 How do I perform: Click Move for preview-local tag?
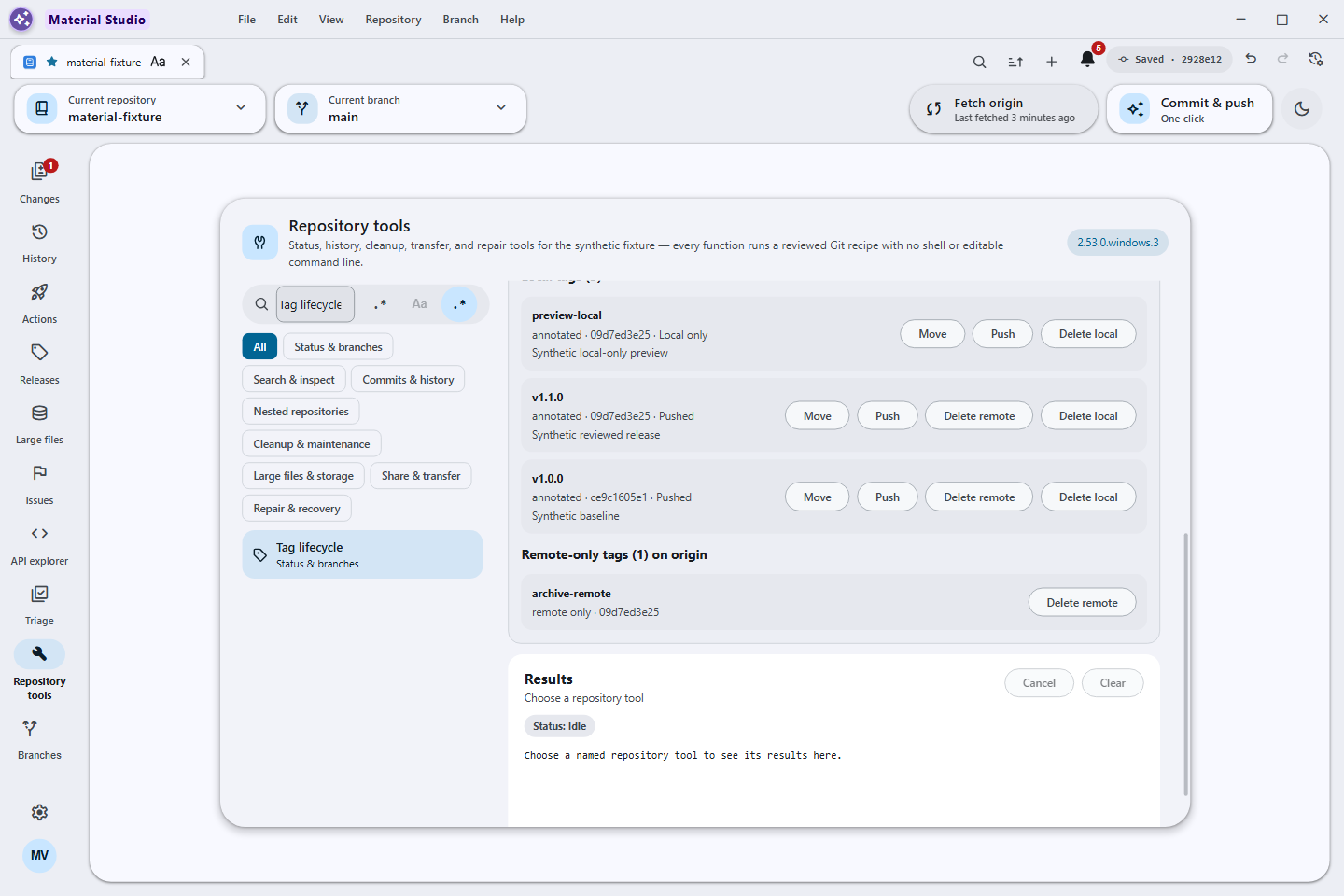pyautogui.click(x=932, y=334)
